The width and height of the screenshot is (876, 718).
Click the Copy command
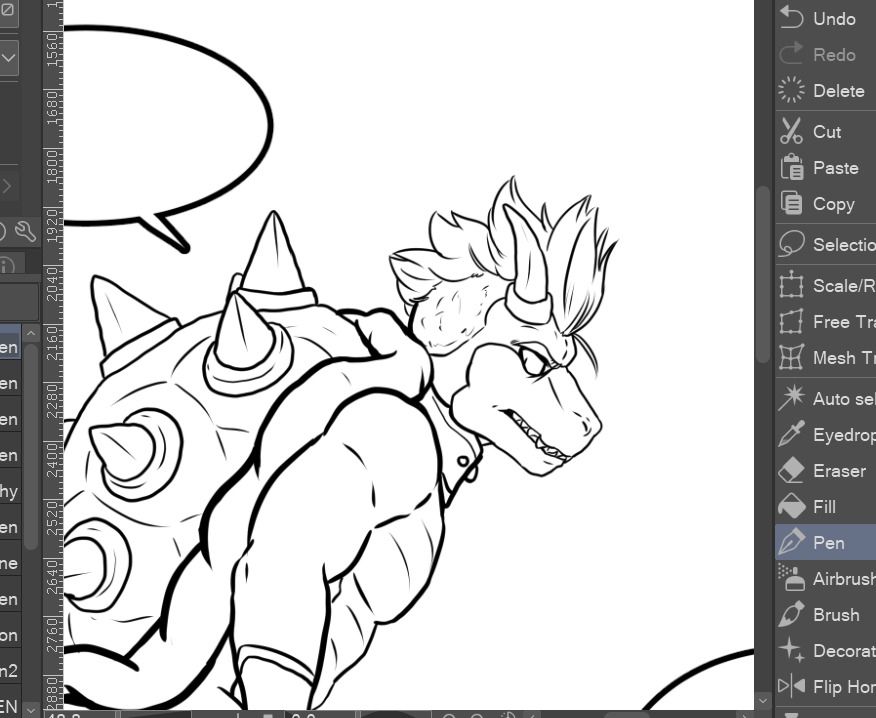point(826,204)
